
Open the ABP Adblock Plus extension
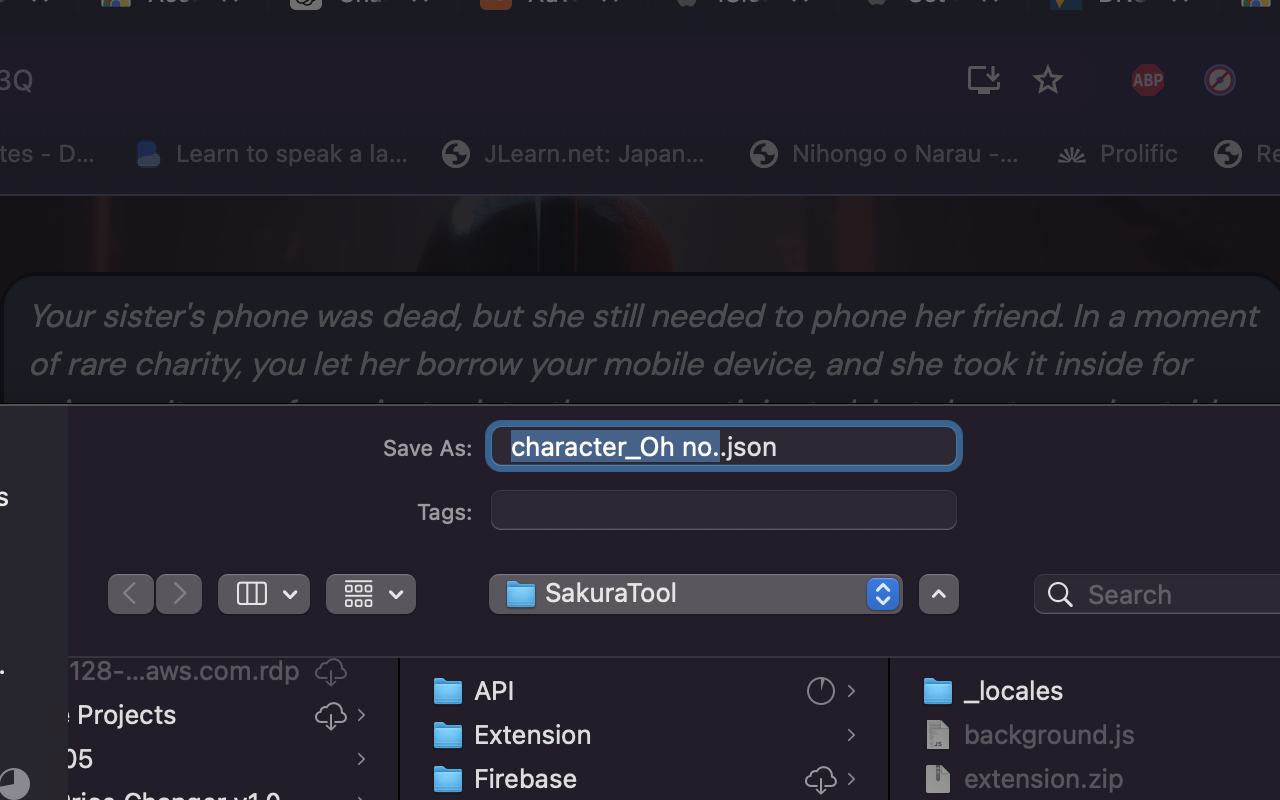1148,80
